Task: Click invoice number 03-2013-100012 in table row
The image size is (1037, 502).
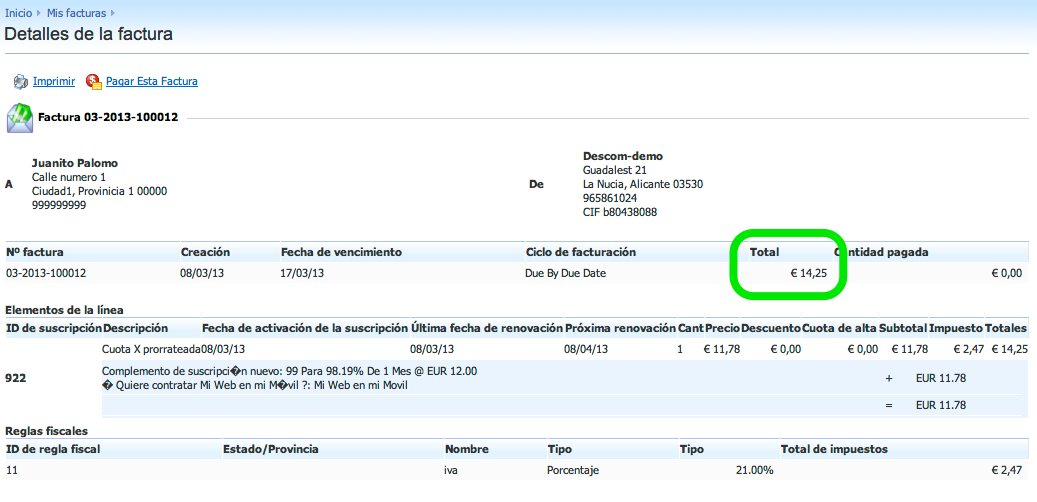Action: 46,273
